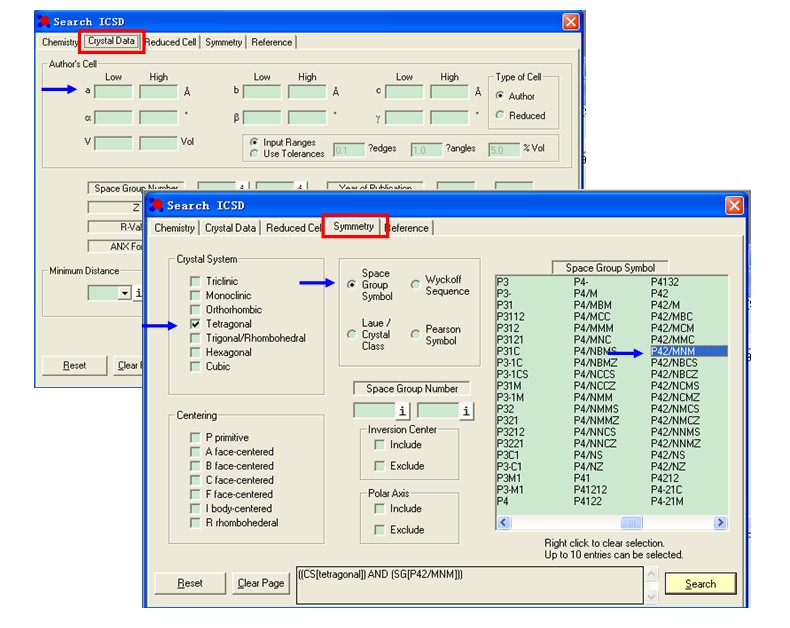
Task: Check the Monoclinic crystal system box
Action: (x=195, y=295)
